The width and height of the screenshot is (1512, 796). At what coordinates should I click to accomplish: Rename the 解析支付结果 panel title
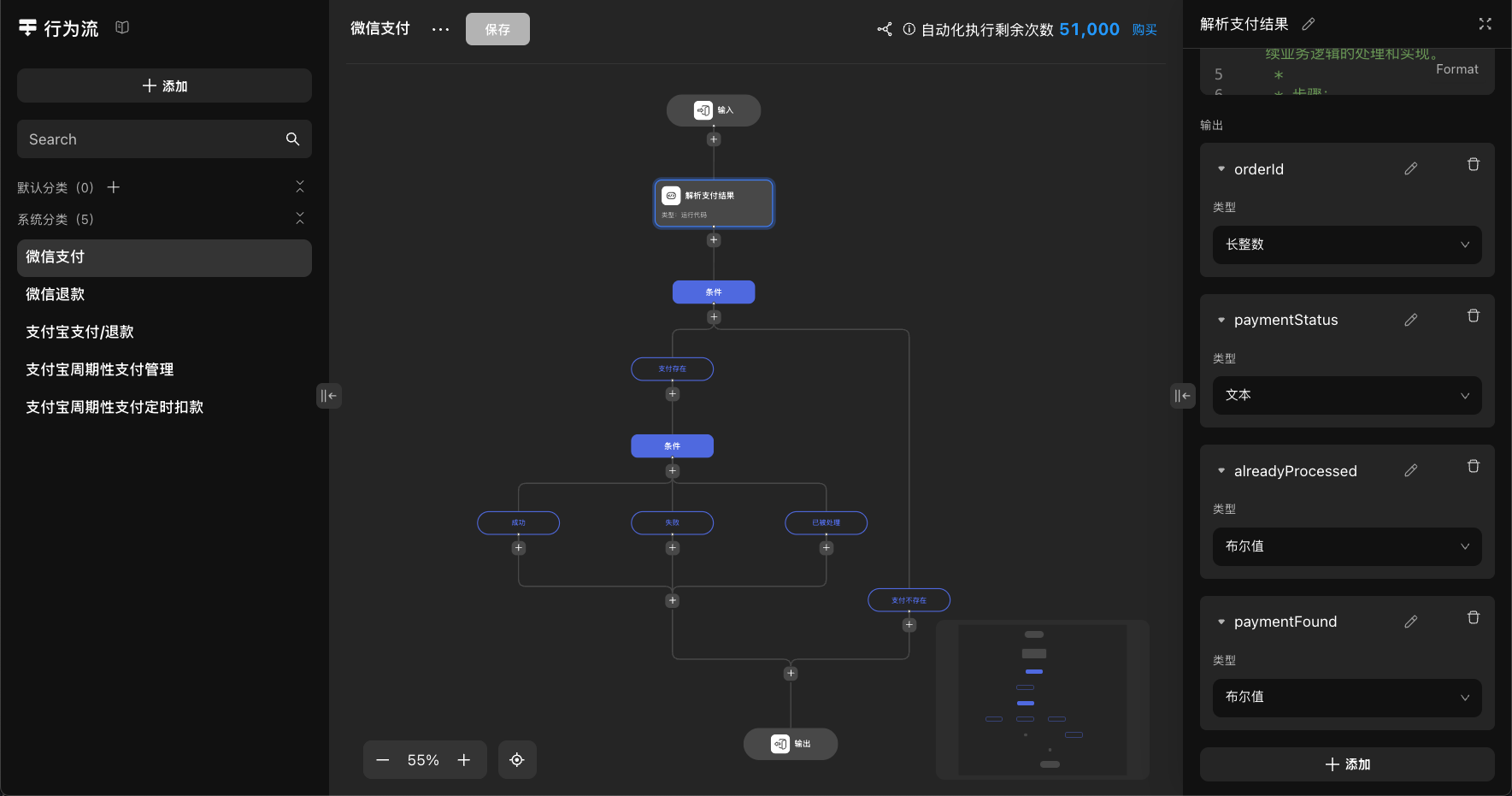click(x=1309, y=25)
